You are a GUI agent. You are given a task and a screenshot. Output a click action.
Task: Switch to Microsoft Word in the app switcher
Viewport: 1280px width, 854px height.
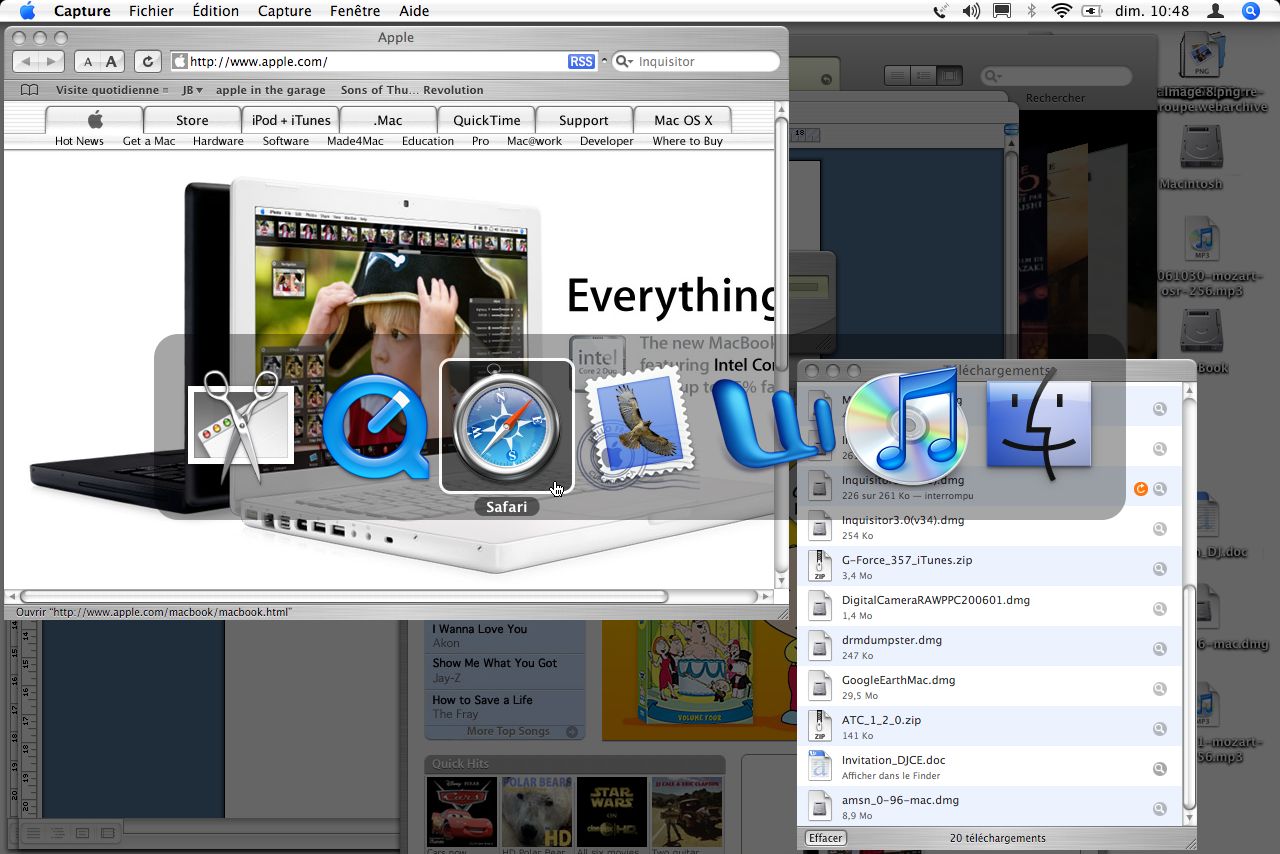click(772, 426)
